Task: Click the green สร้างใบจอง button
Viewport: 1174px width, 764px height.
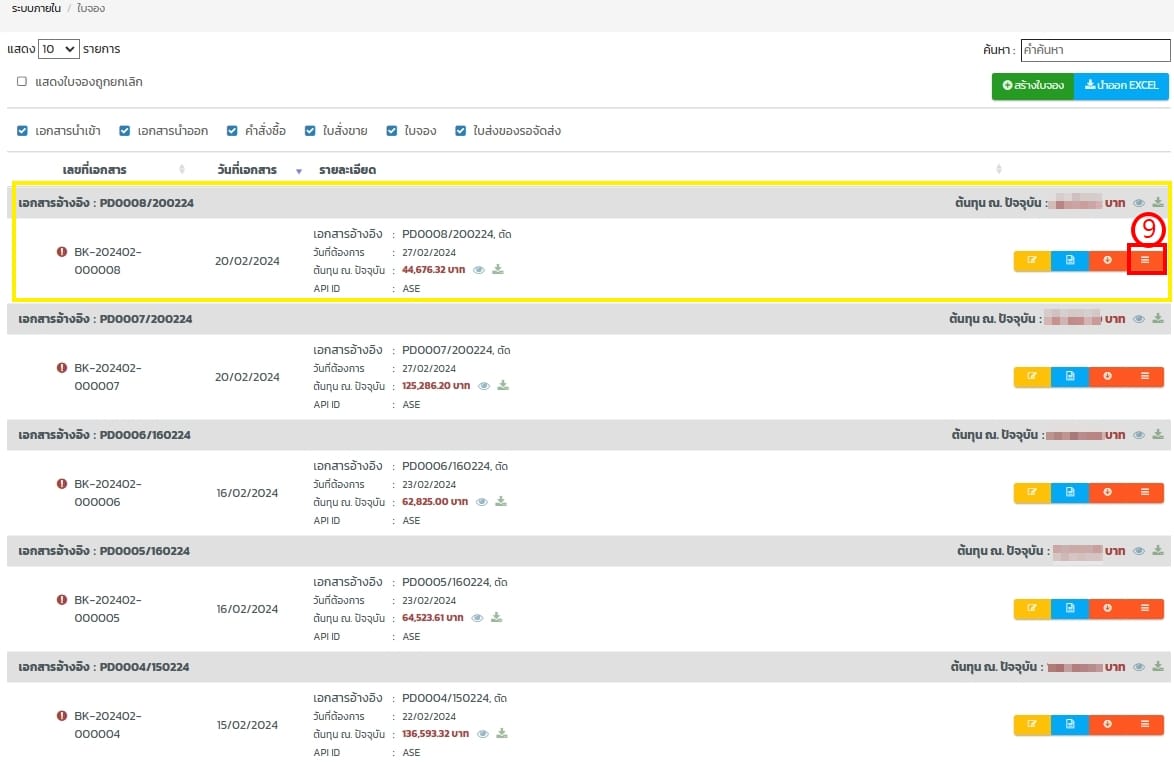Action: coord(1032,86)
